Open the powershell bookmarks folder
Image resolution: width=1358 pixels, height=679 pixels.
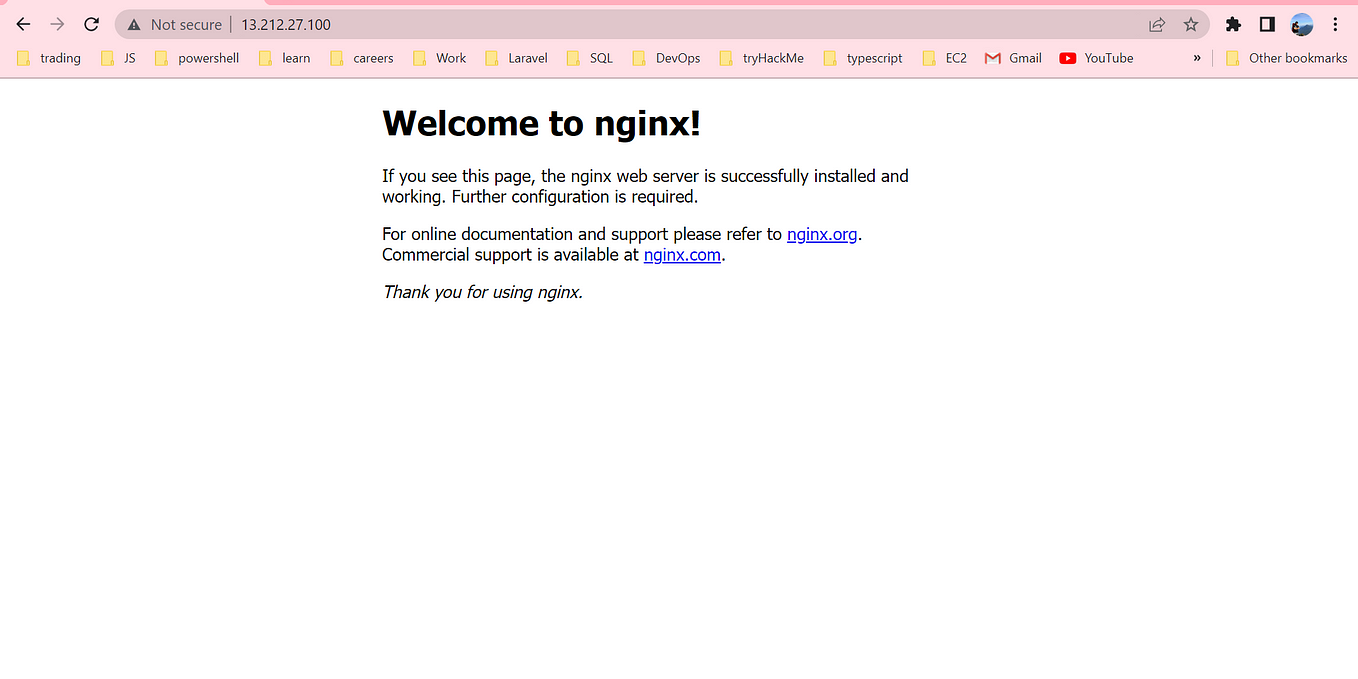pyautogui.click(x=197, y=58)
